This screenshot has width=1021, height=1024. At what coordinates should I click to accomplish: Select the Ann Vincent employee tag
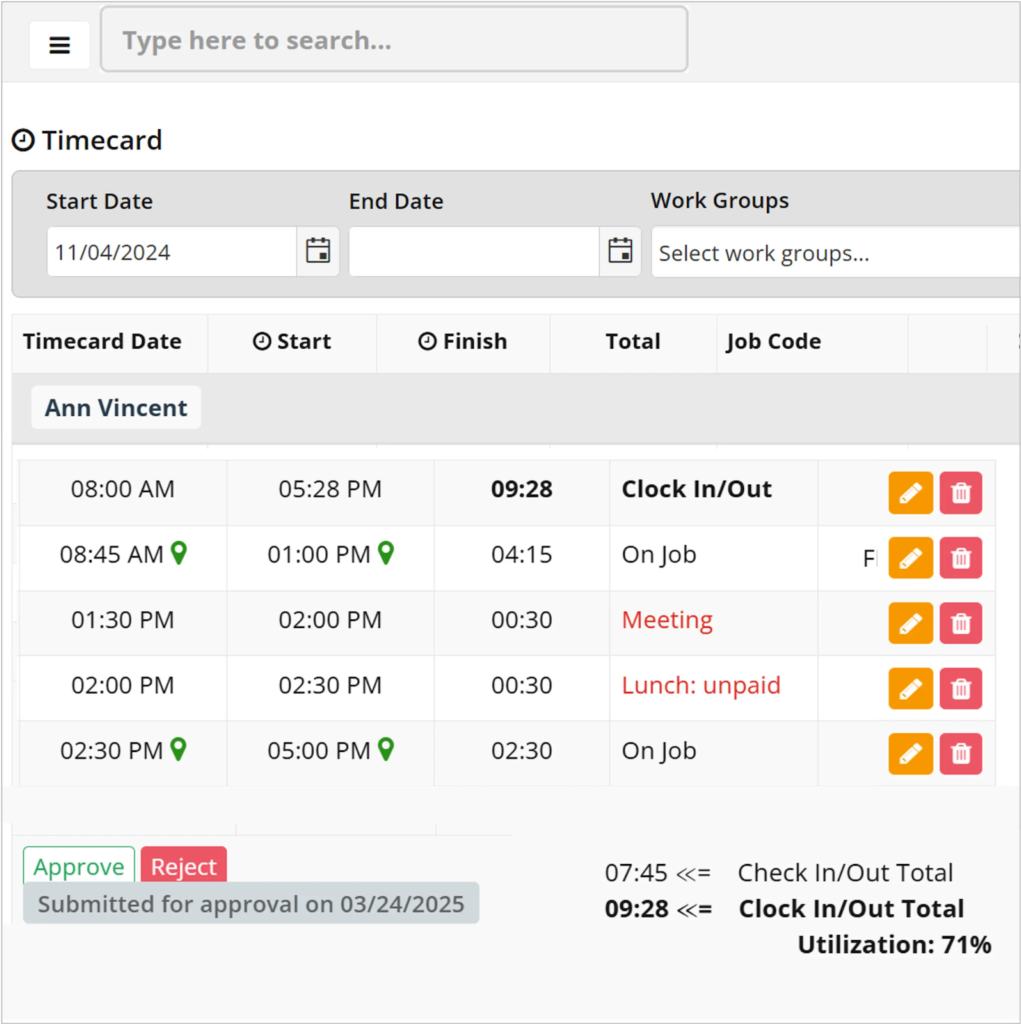[x=116, y=408]
